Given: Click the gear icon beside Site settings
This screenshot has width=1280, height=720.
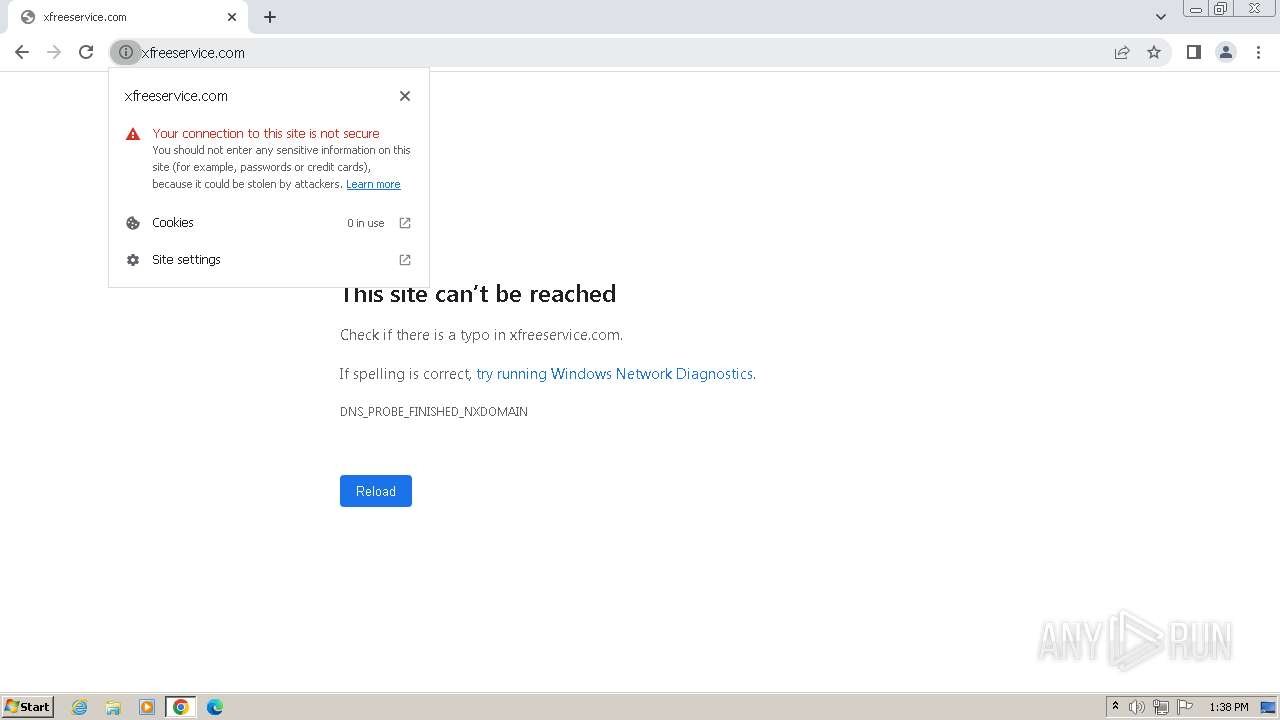Looking at the screenshot, I should [x=133, y=260].
